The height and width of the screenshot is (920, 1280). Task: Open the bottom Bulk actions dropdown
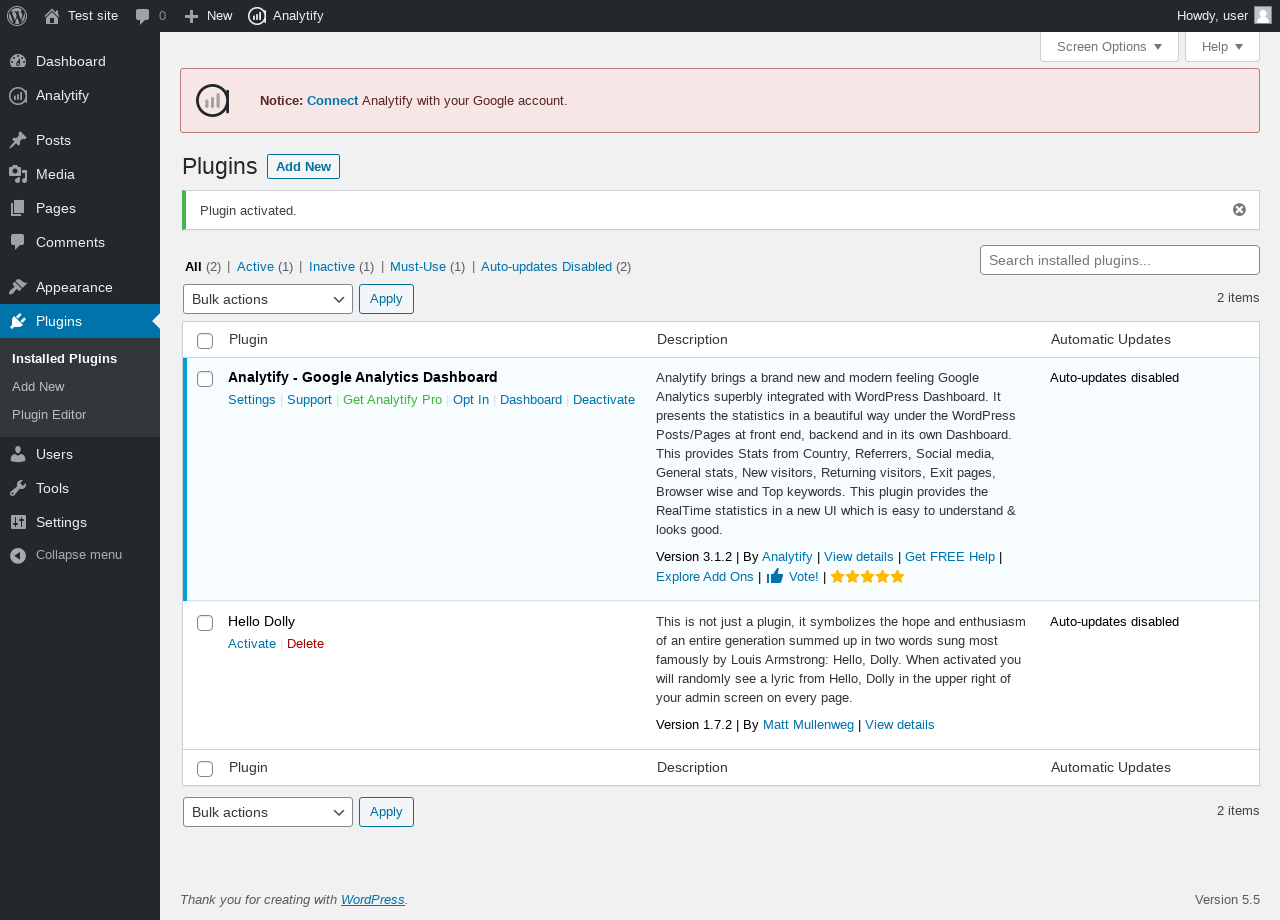point(268,812)
